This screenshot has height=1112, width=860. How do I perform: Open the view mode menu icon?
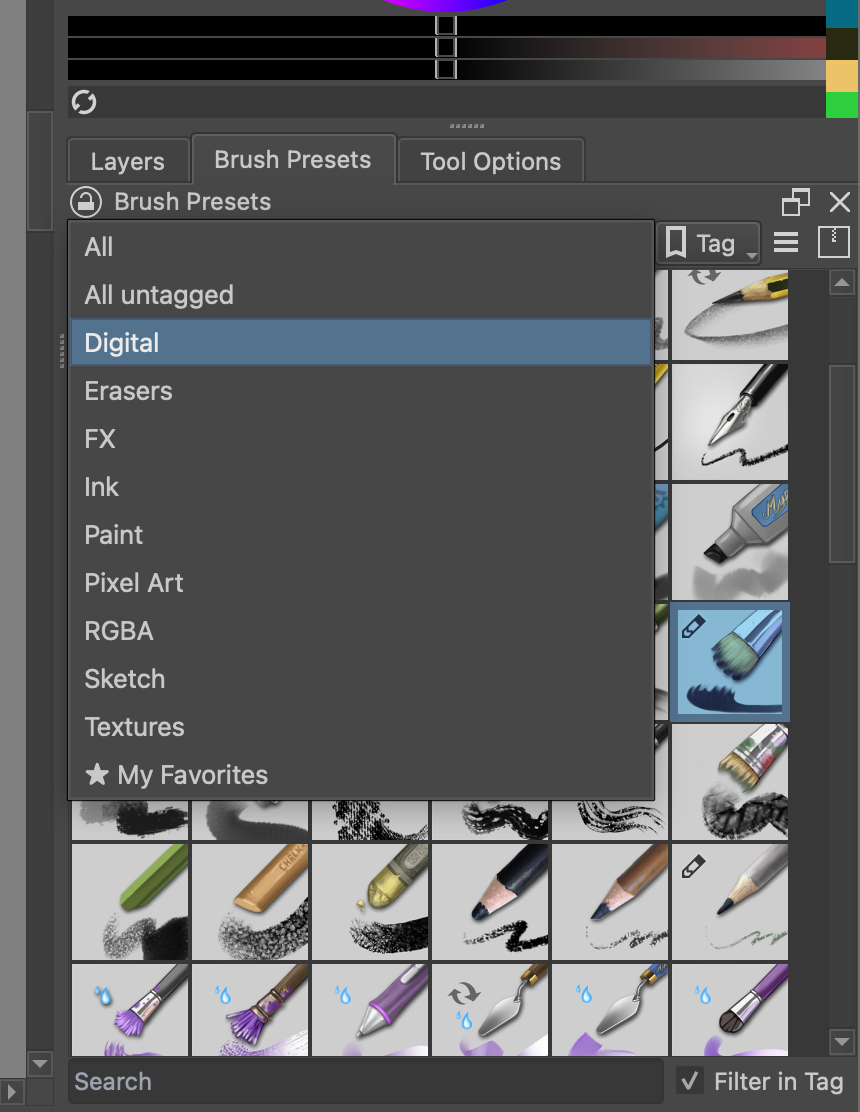[786, 243]
